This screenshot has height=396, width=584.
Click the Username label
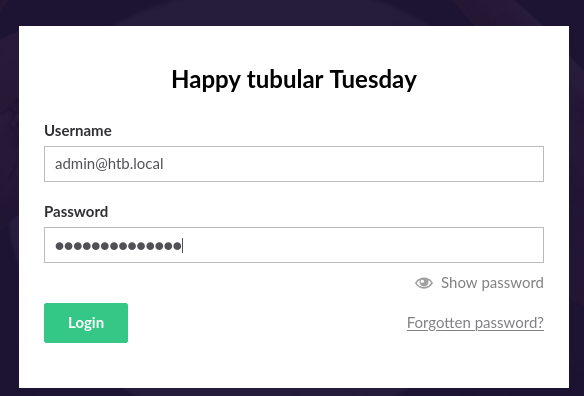[x=78, y=131]
